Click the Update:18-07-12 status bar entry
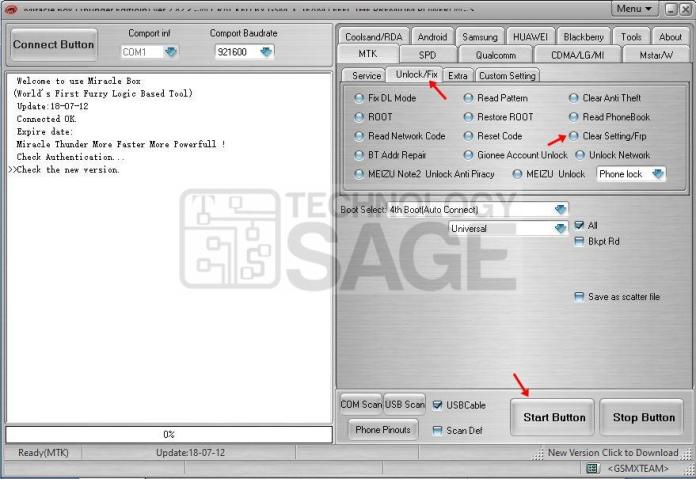 tap(190, 453)
